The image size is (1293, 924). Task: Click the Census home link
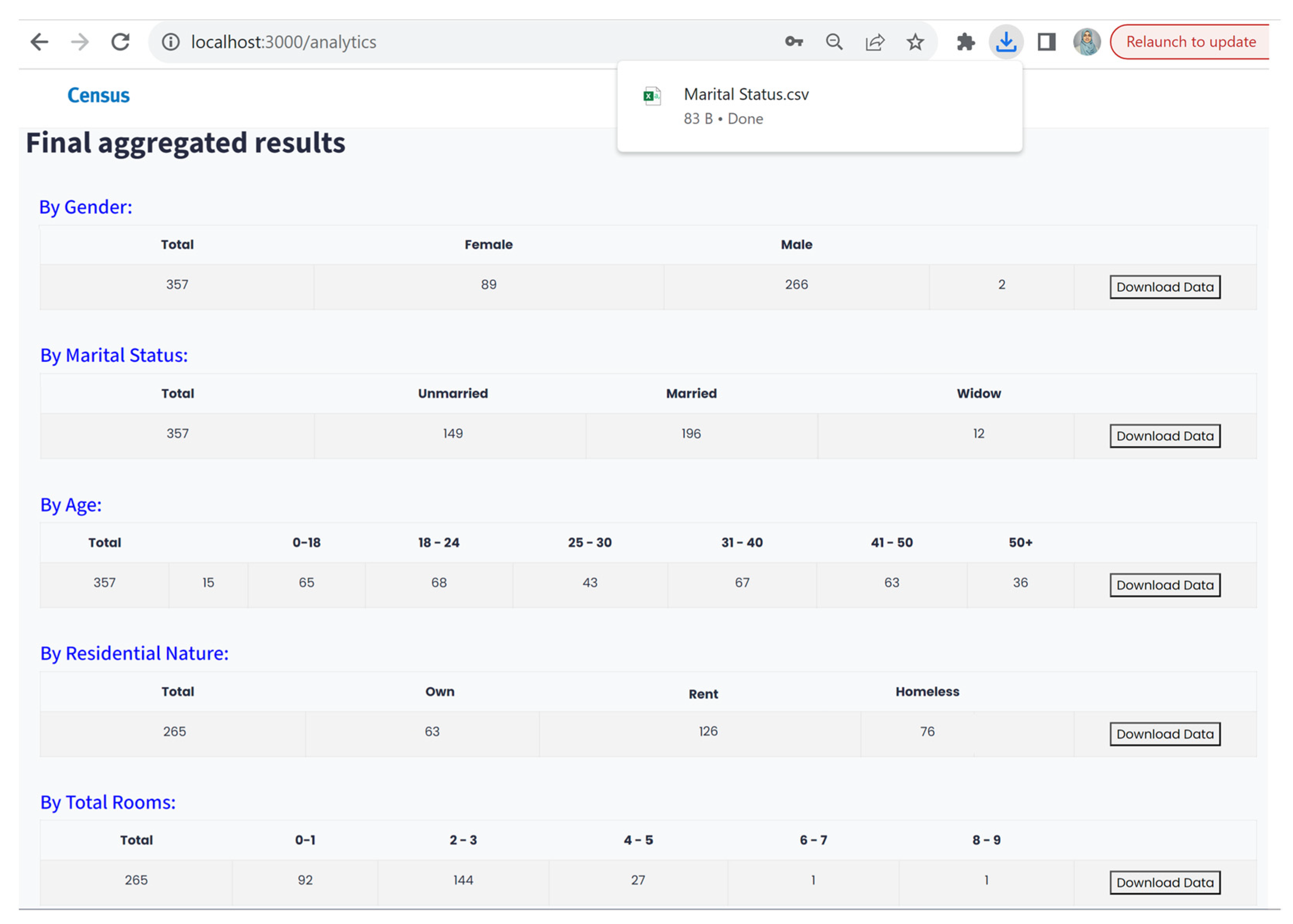pos(98,95)
